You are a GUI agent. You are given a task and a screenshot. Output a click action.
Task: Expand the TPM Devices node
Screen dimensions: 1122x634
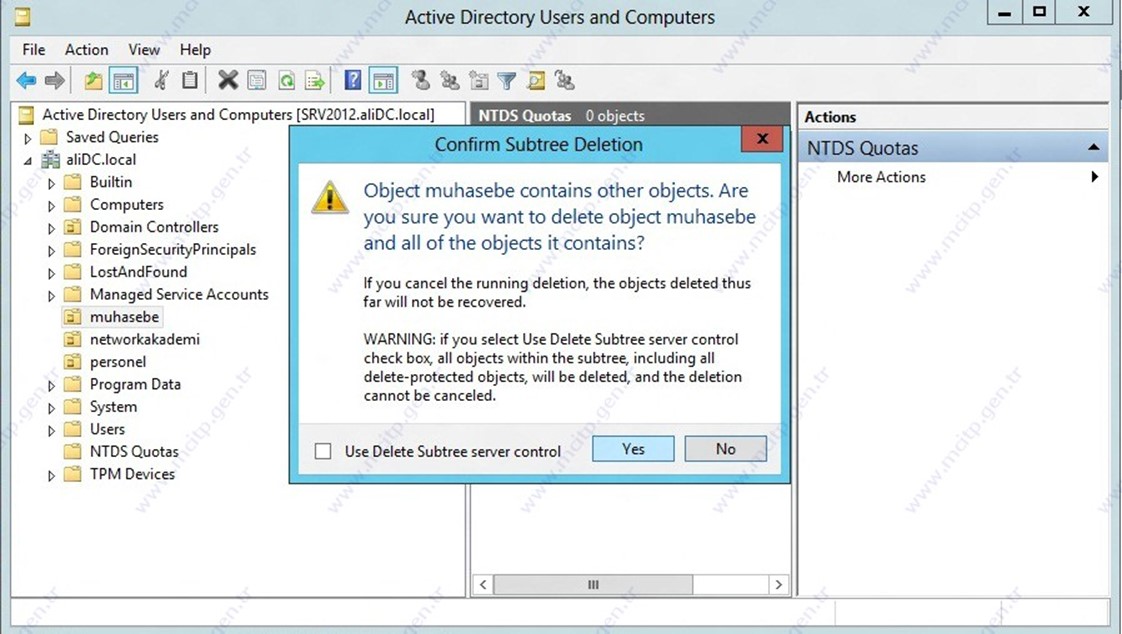(x=51, y=475)
